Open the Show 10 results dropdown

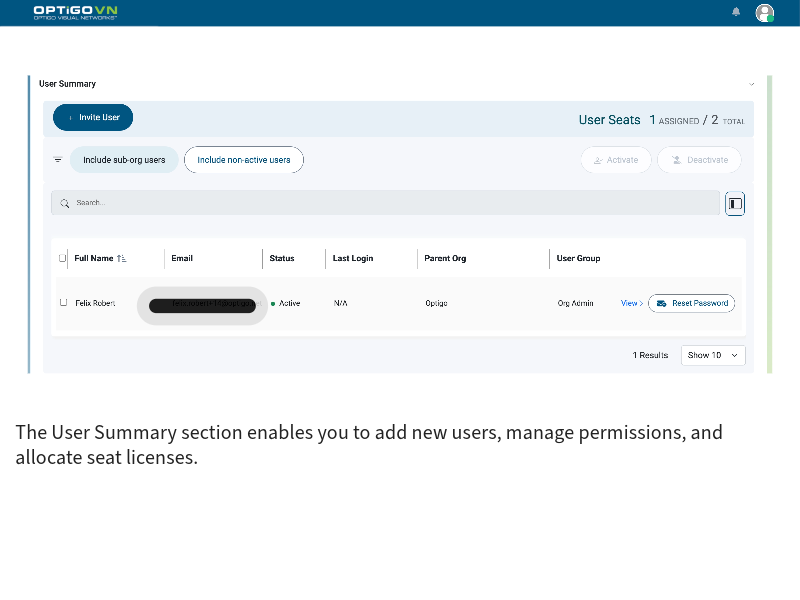tap(713, 355)
